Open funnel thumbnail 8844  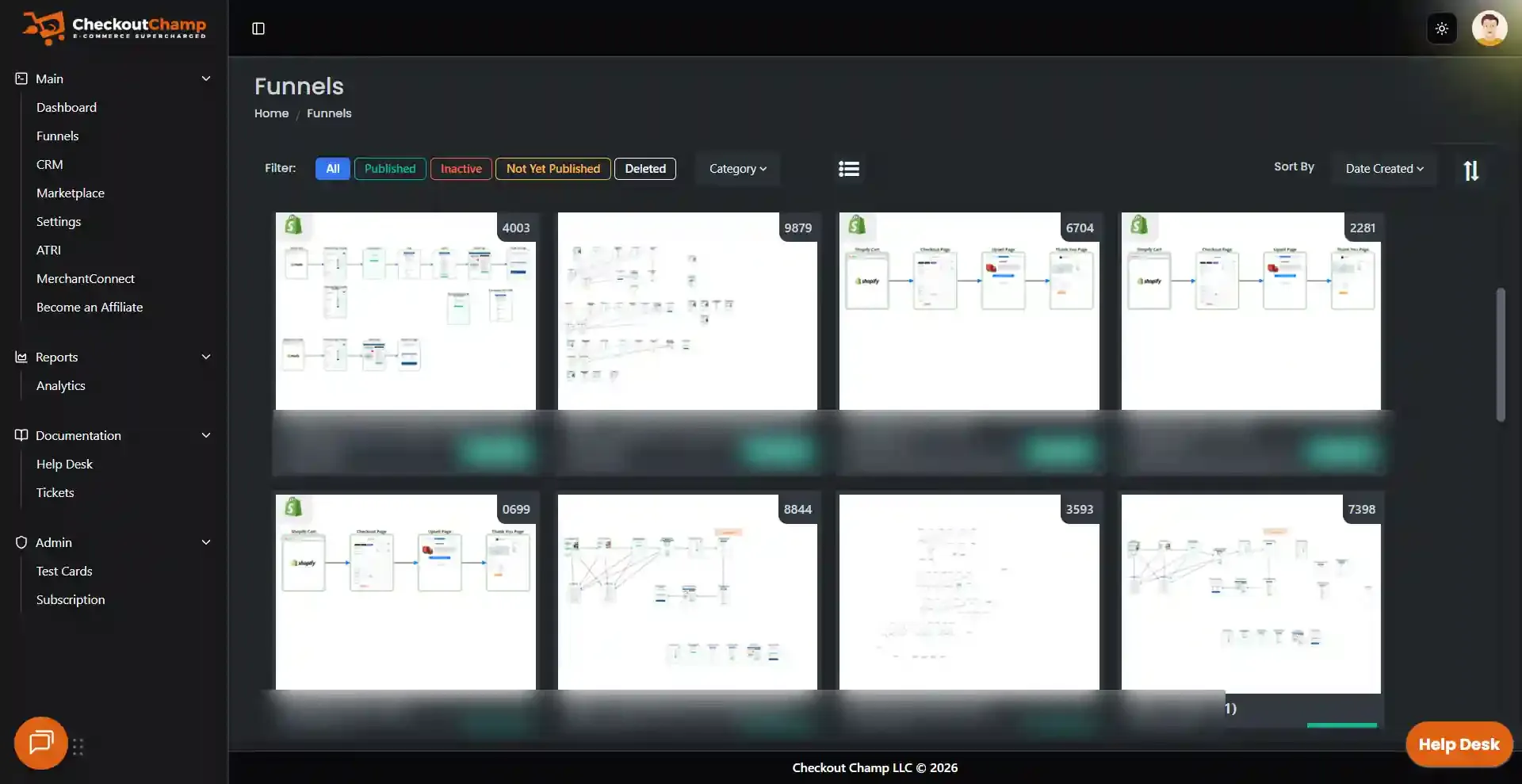[x=687, y=592]
